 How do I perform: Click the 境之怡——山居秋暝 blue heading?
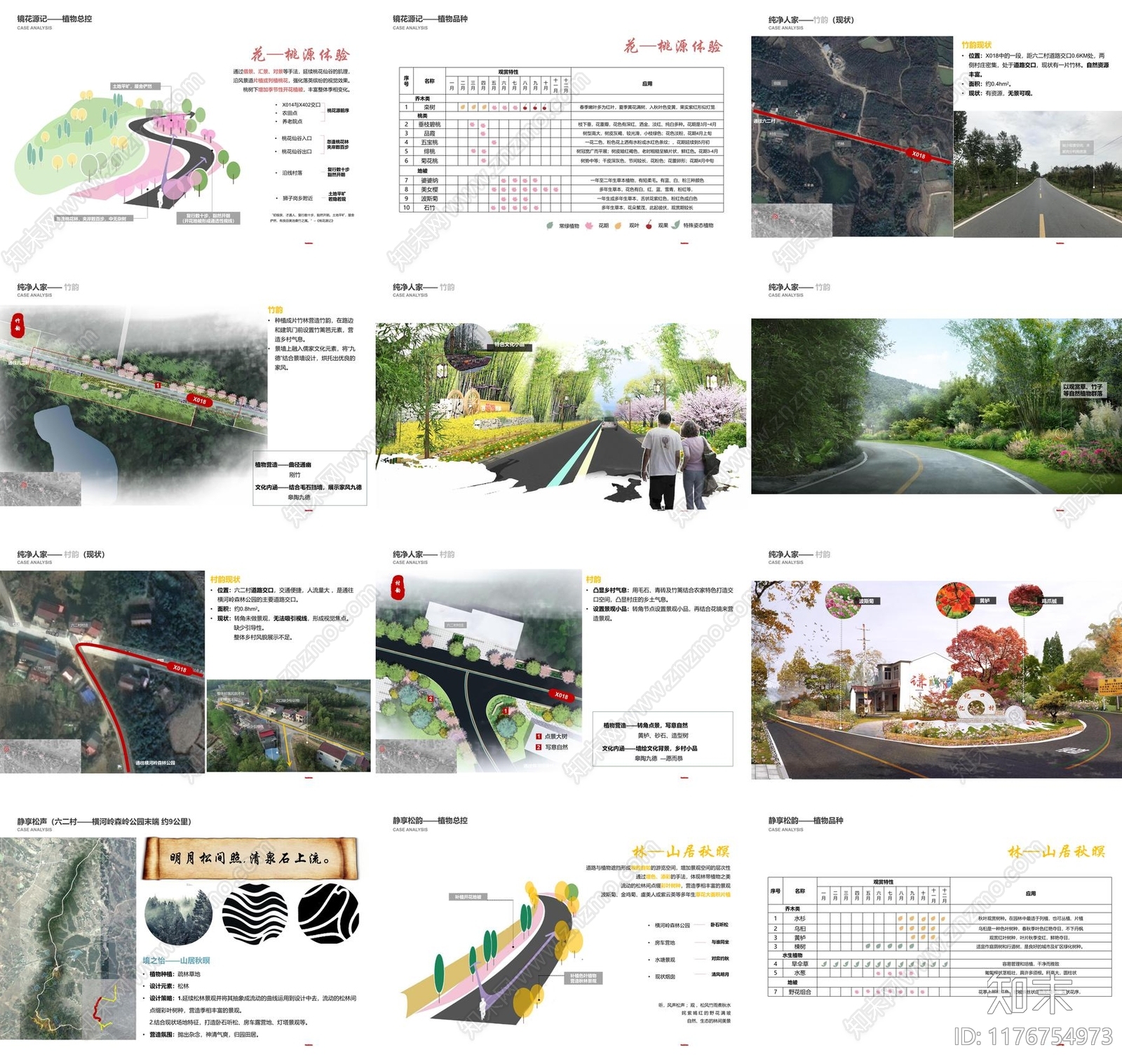tap(176, 960)
